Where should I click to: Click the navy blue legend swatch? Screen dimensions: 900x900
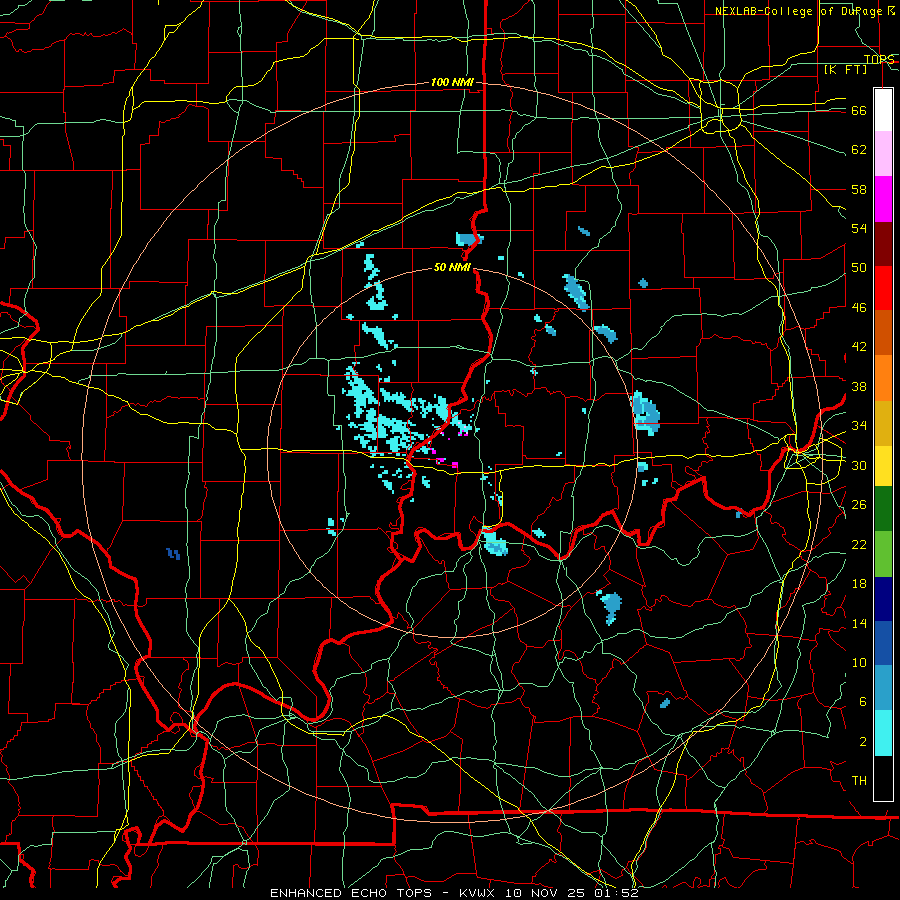click(883, 599)
